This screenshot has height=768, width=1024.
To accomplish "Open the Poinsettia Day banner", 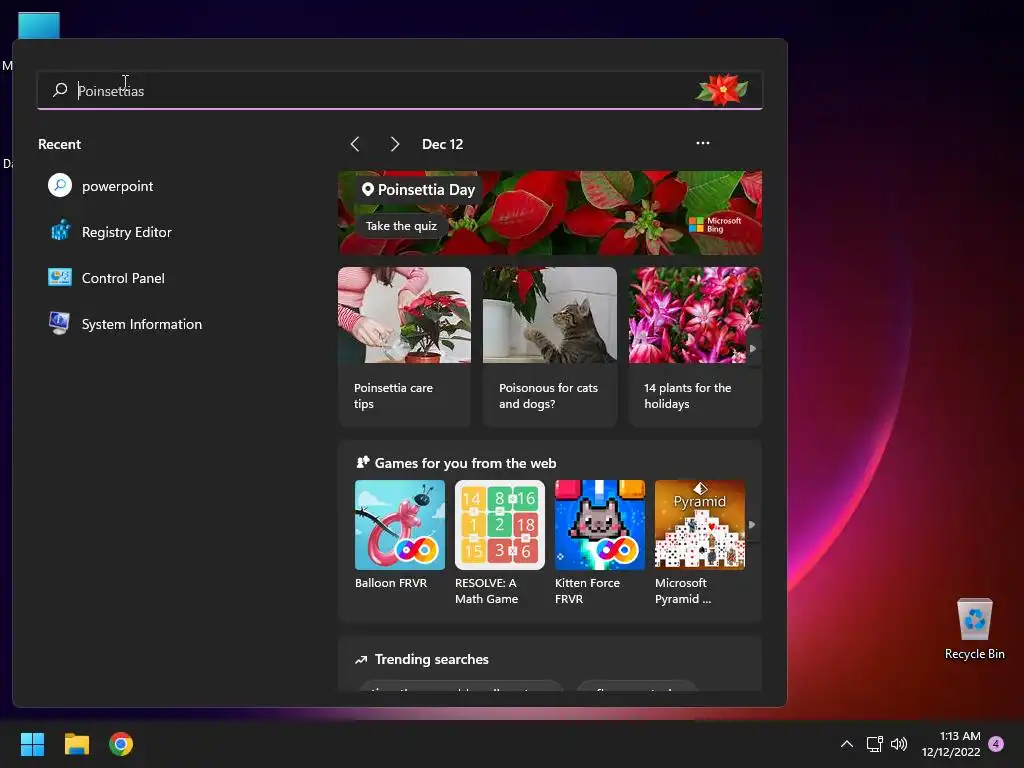I will [x=550, y=213].
